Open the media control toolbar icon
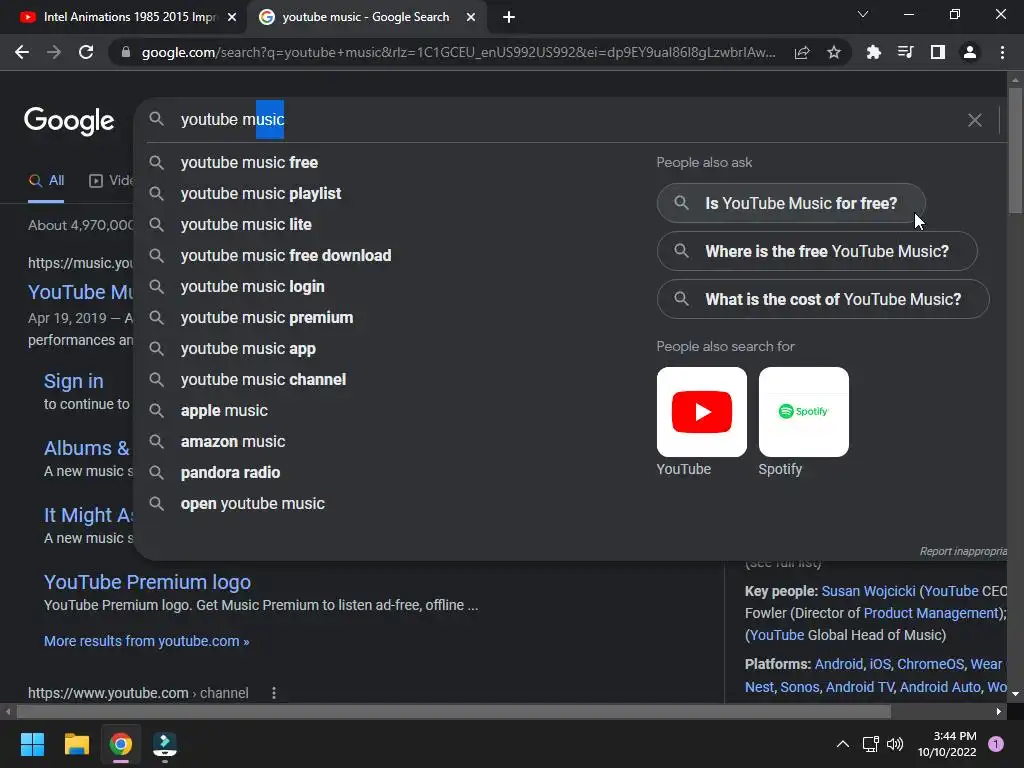Viewport: 1024px width, 768px height. pos(905,52)
